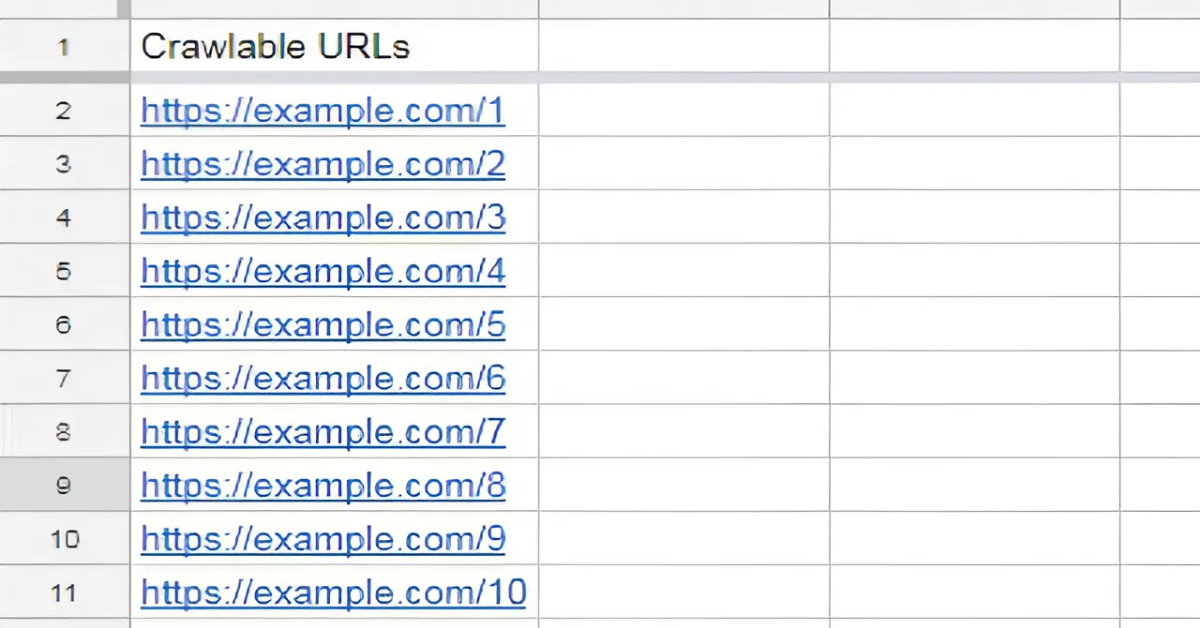The image size is (1200, 628).
Task: Select the Crawlable URLs header cell
Action: click(x=334, y=46)
